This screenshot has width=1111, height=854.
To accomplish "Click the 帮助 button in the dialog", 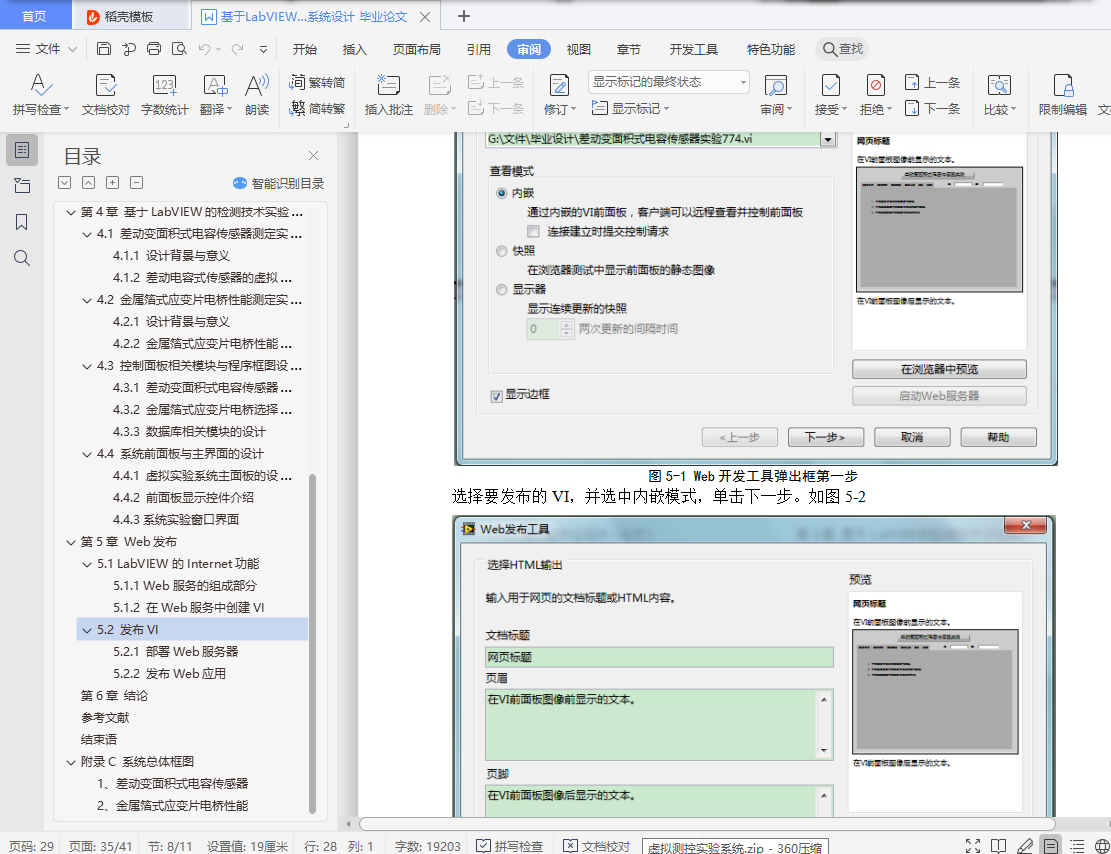I will [x=998, y=437].
